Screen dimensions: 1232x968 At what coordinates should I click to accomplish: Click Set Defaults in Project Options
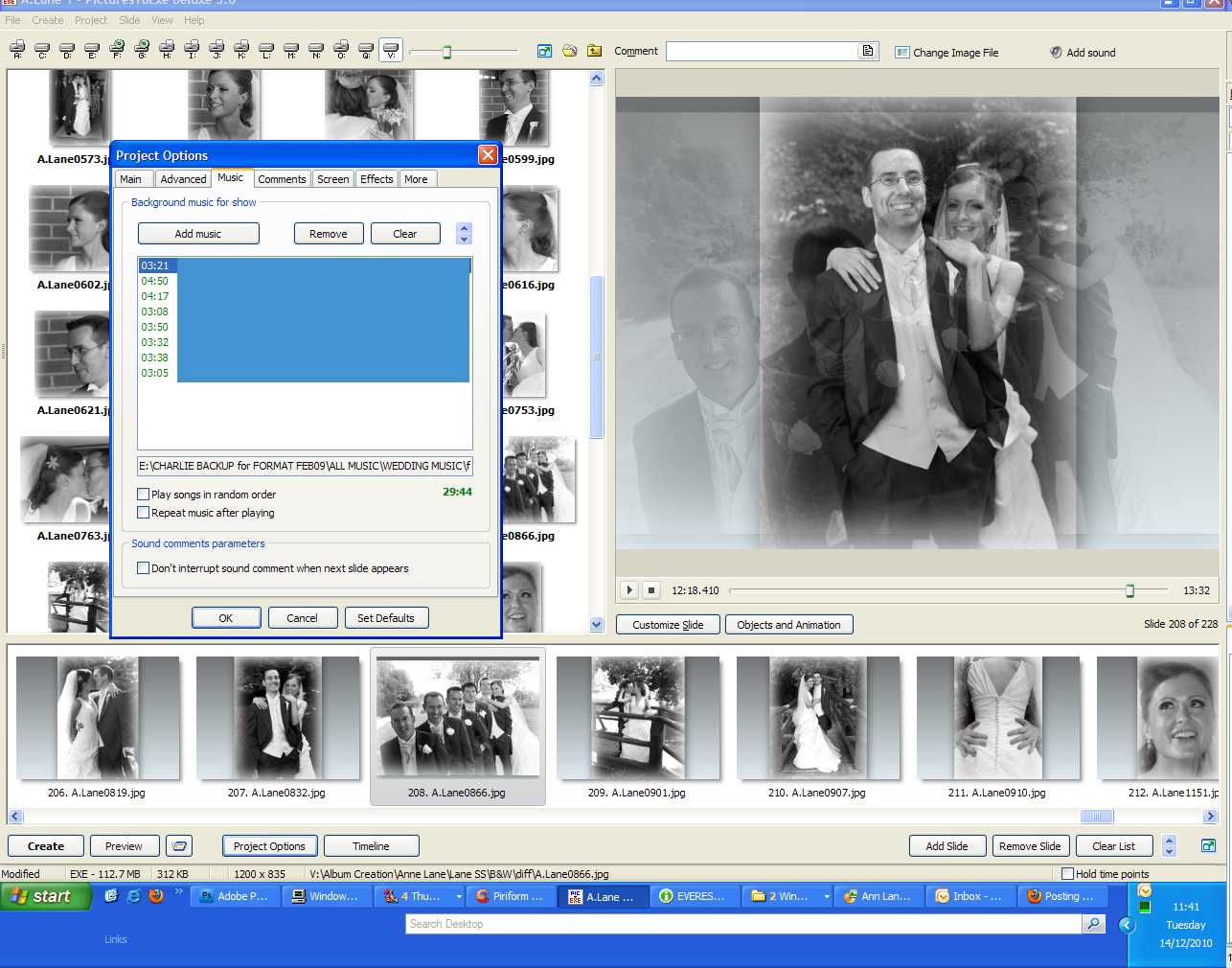coord(386,618)
